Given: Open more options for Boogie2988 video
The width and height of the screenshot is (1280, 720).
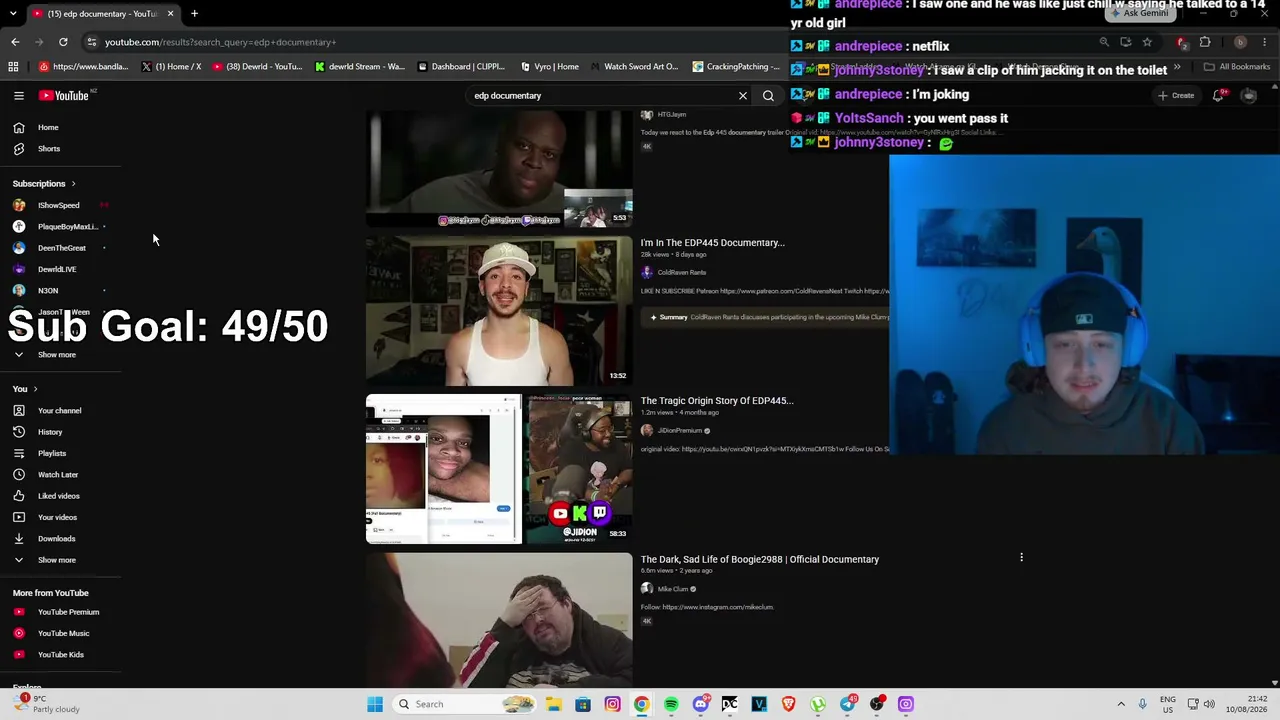Looking at the screenshot, I should [x=1021, y=558].
